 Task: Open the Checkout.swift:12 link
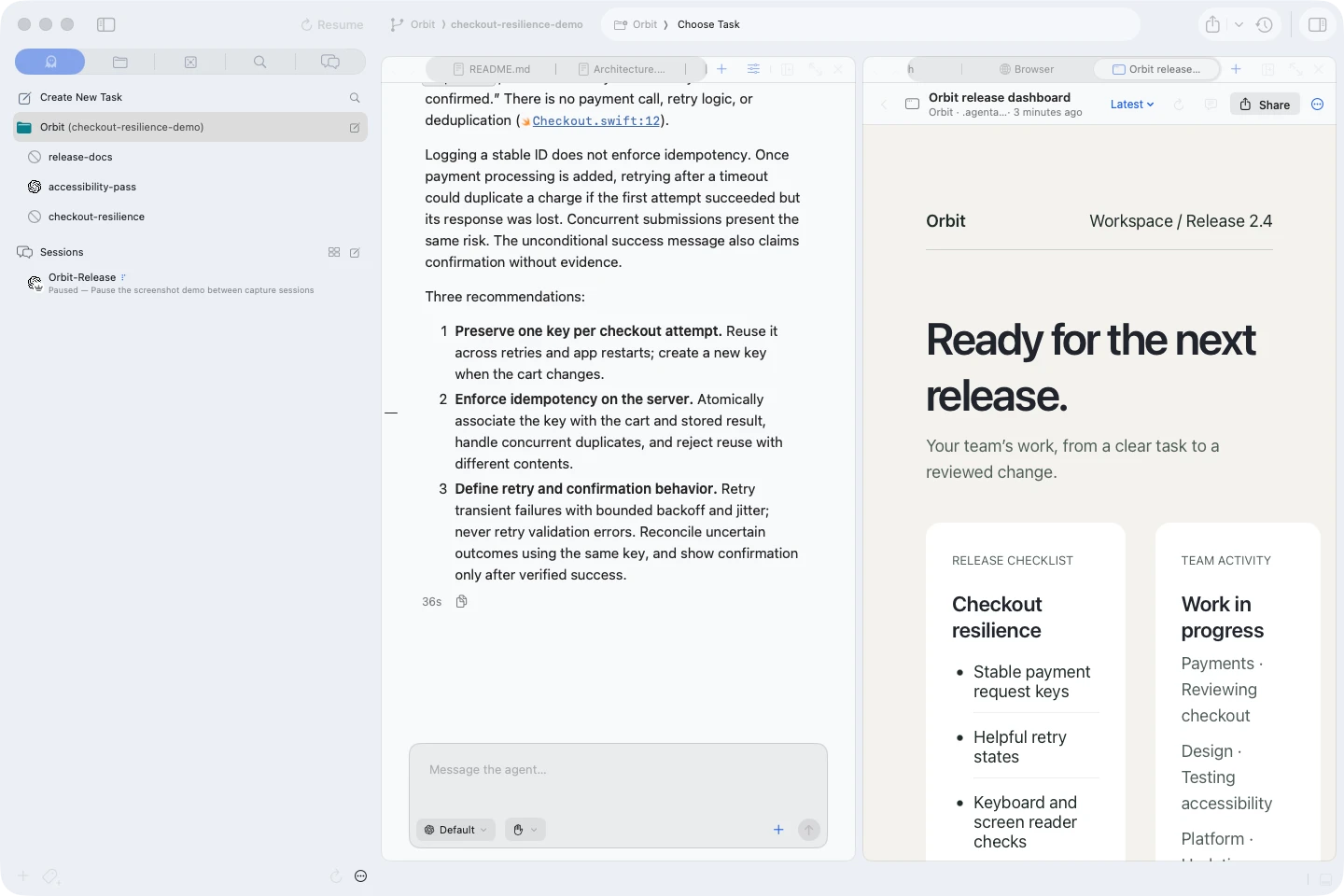(595, 121)
